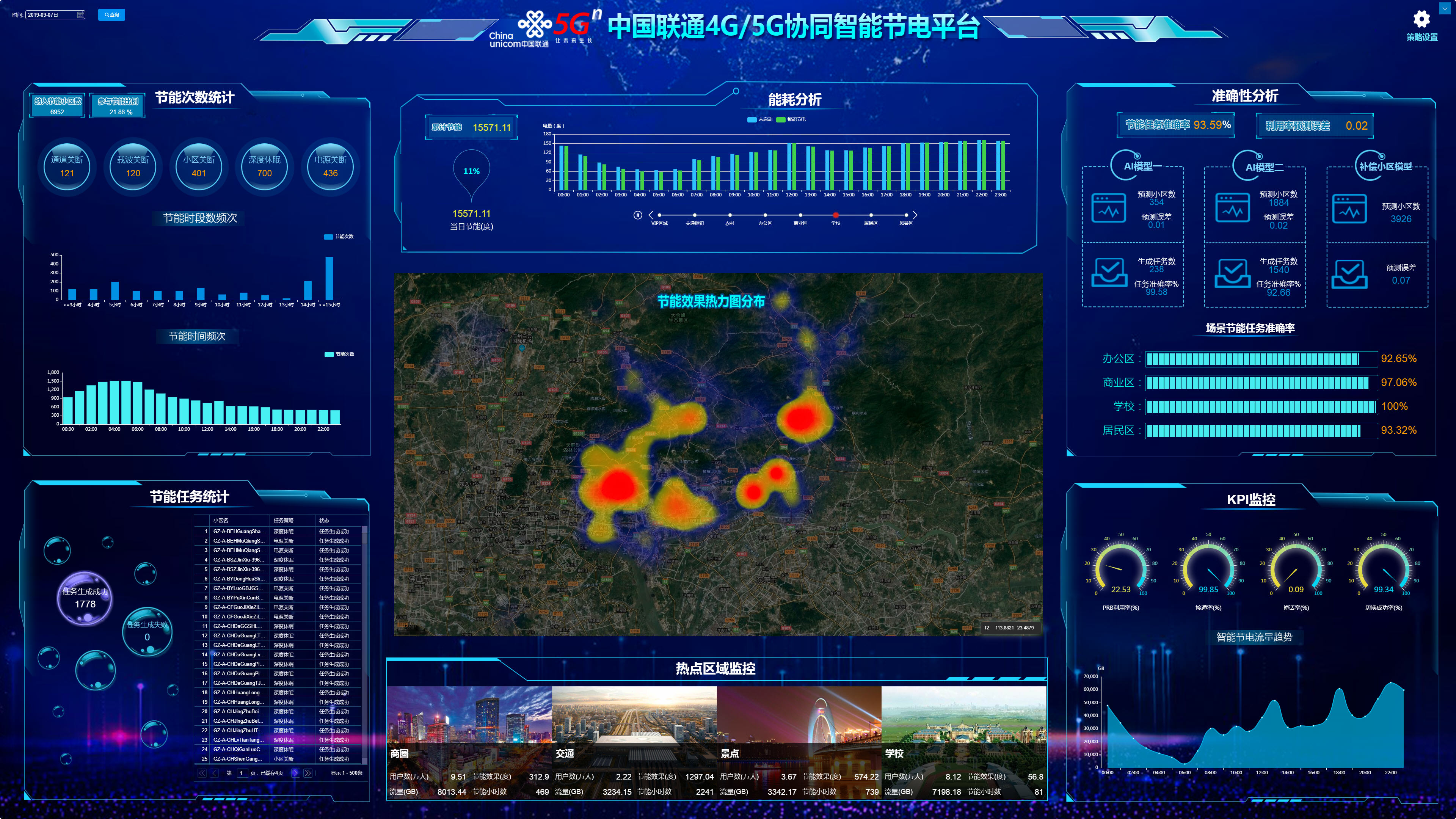The image size is (1456, 819).
Task: Click AI模型二 prediction chart icon
Action: click(x=1233, y=207)
